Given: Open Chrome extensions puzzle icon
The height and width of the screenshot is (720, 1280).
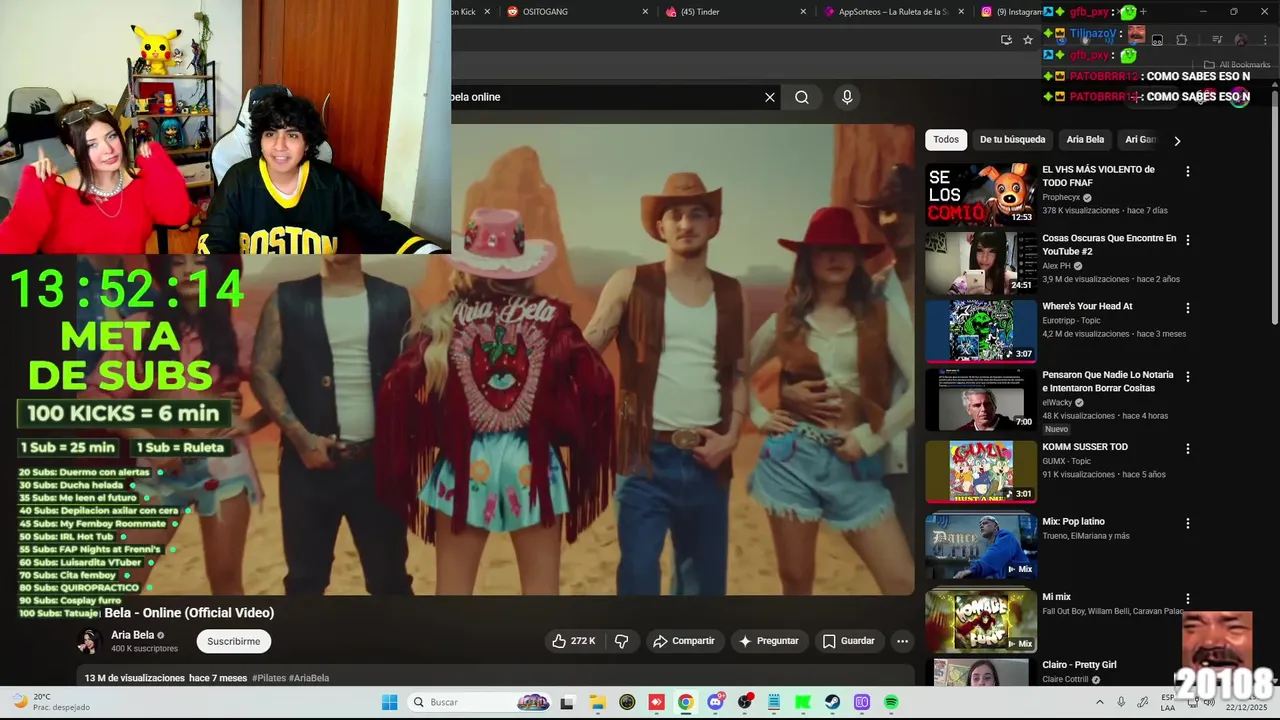Looking at the screenshot, I should click(1181, 40).
